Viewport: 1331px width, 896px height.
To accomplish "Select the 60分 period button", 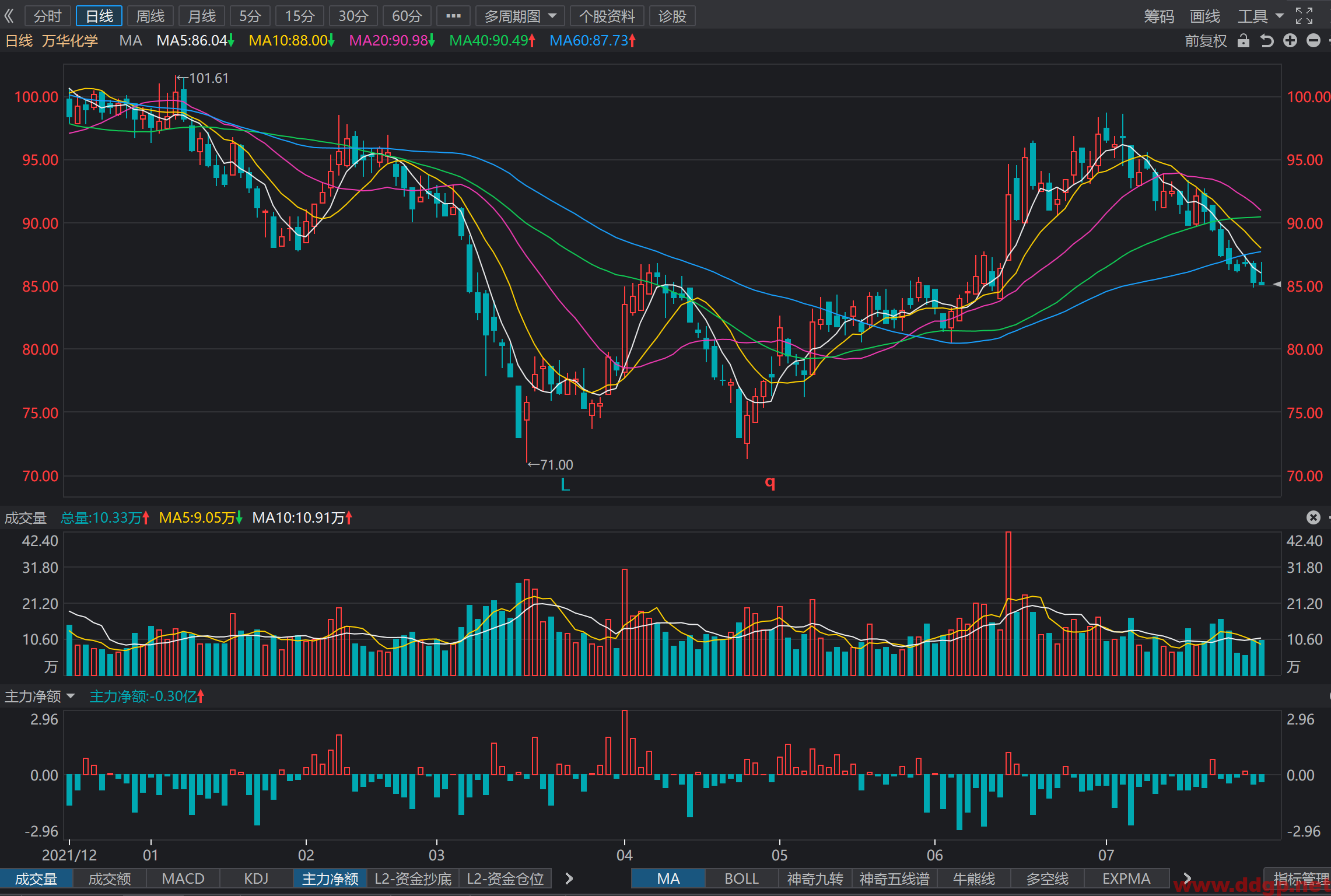I will [x=407, y=16].
